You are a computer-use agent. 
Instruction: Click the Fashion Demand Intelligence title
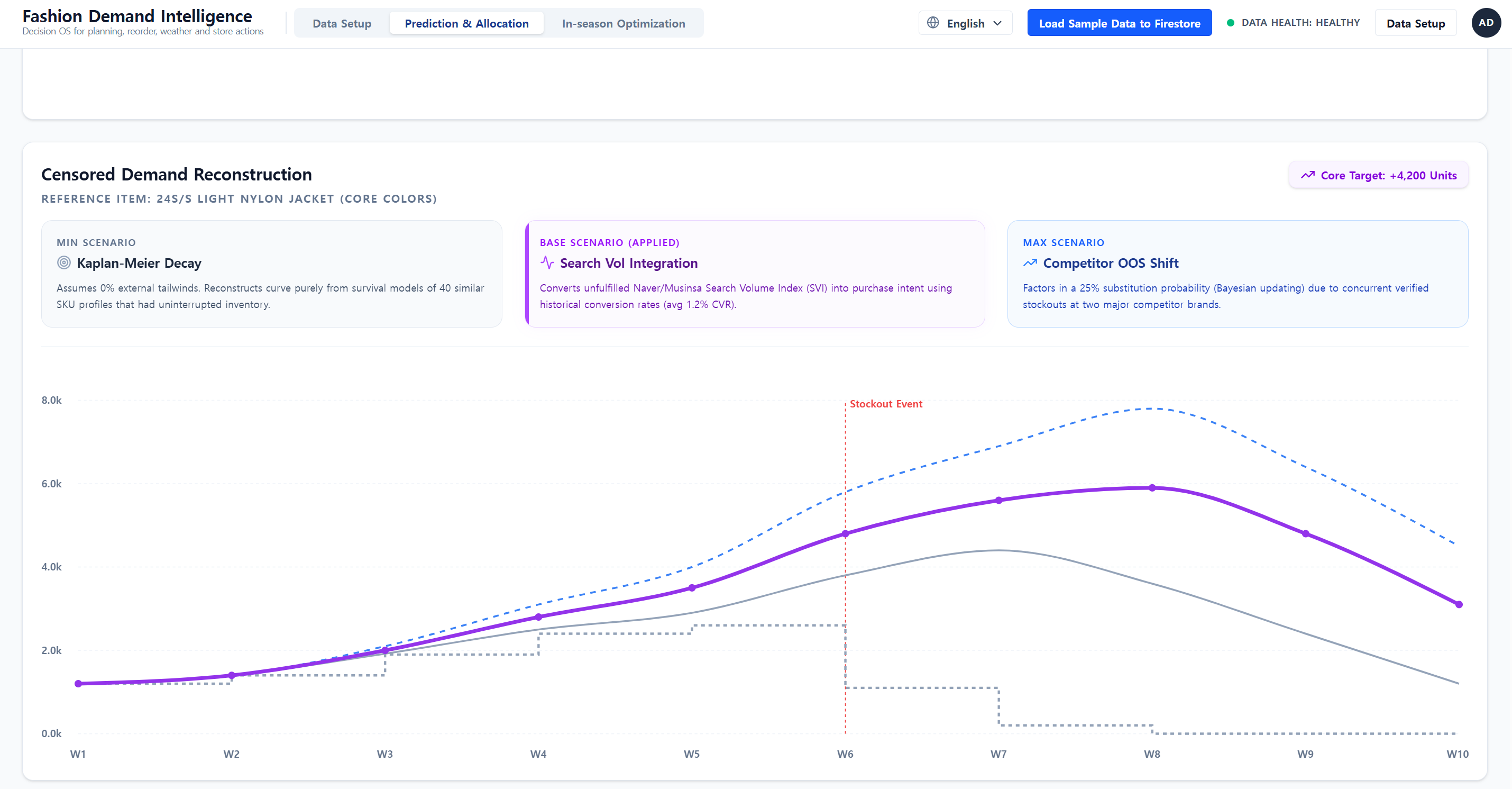point(137,16)
